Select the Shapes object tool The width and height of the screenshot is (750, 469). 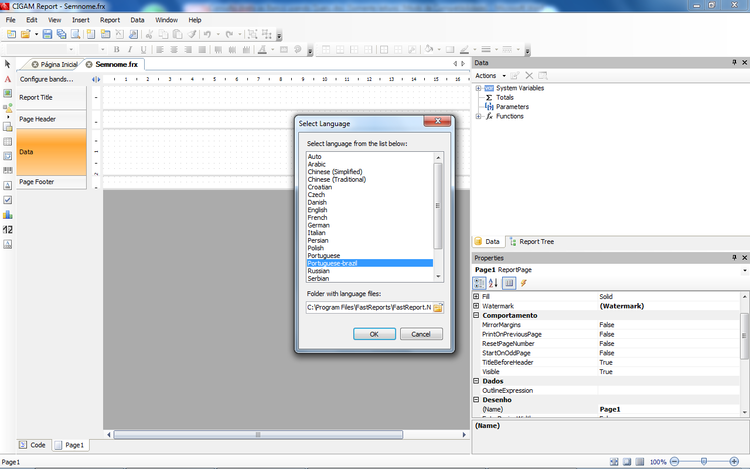[8, 108]
